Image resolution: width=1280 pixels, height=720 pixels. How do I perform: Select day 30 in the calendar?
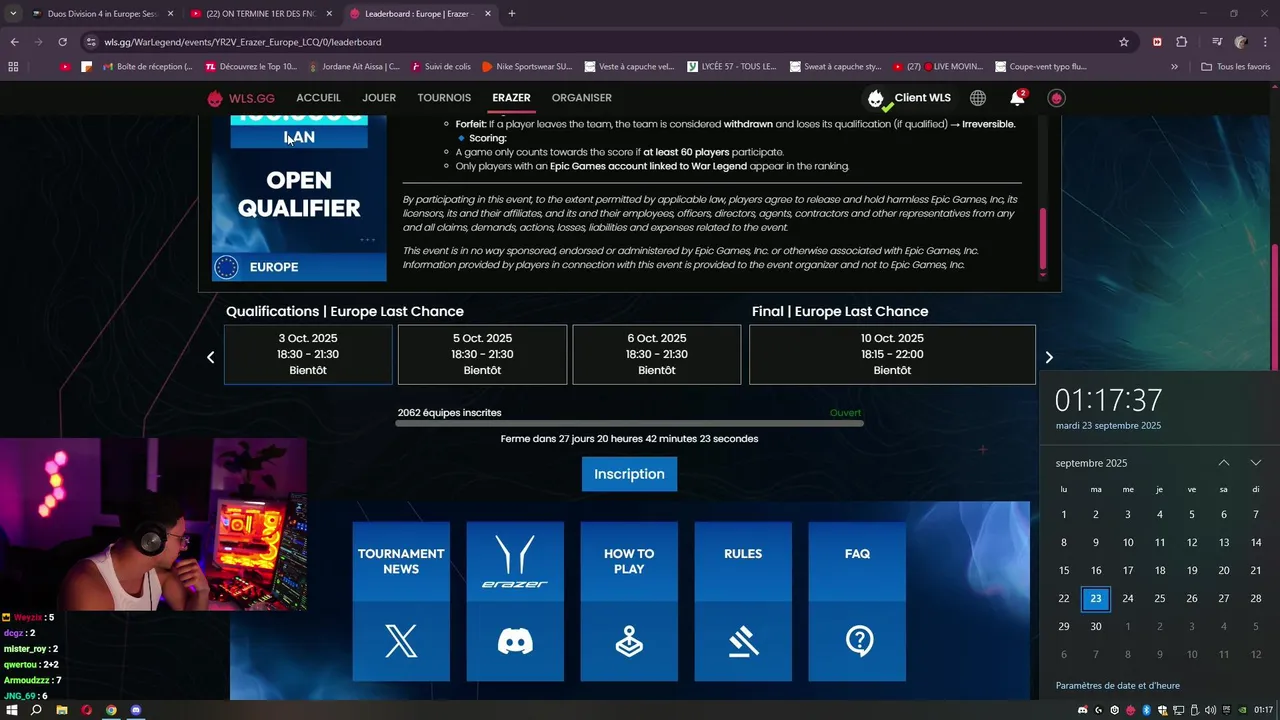1096,626
